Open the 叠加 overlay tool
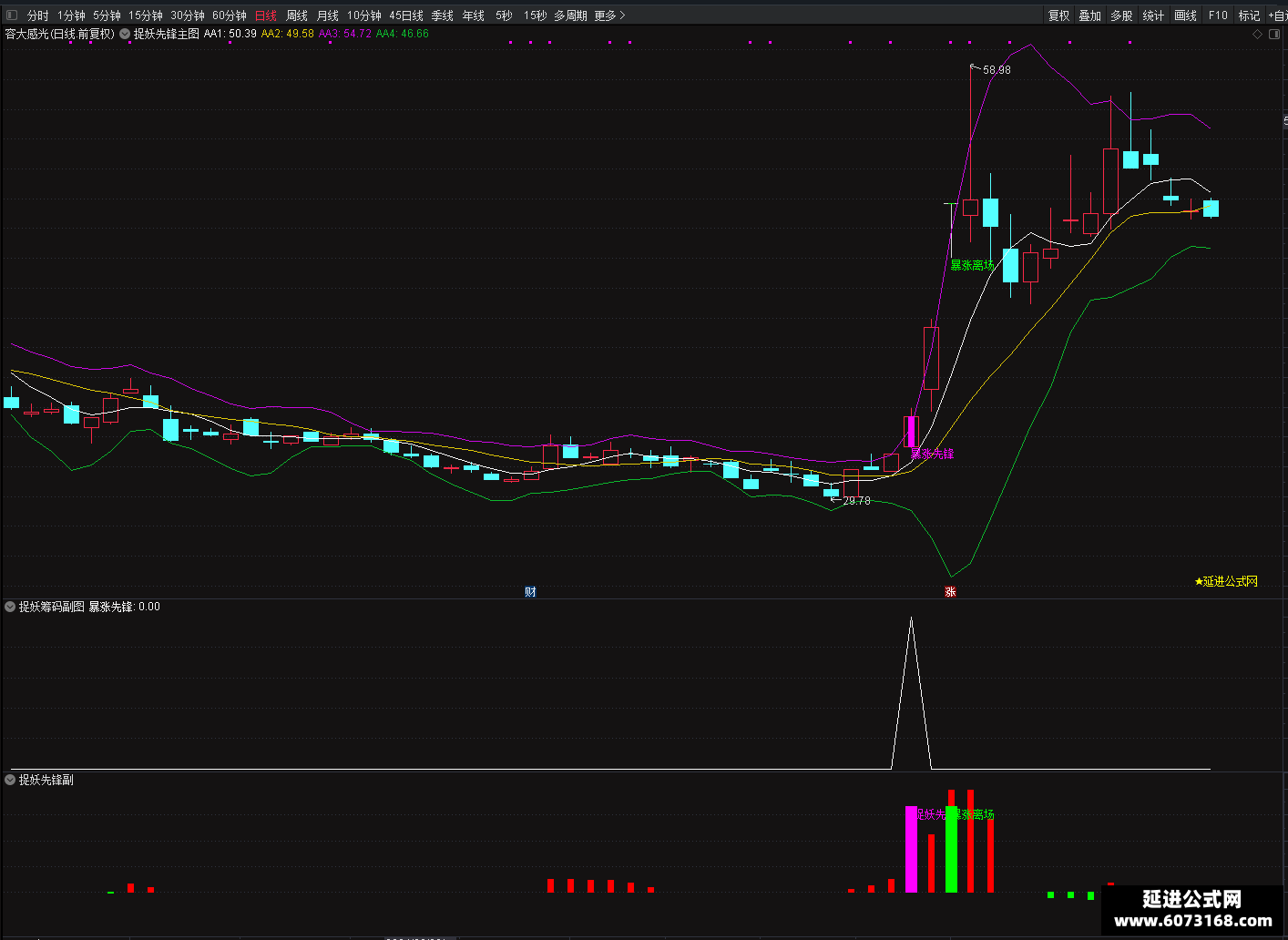The image size is (1288, 940). tap(1090, 15)
